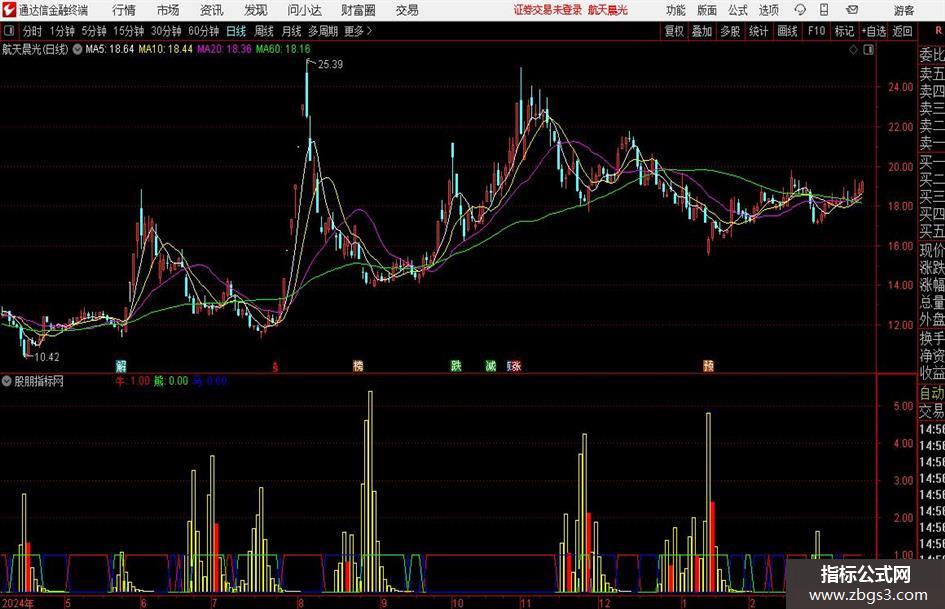The image size is (945, 609).
Task: Add stock with +自选 button
Action: click(874, 31)
